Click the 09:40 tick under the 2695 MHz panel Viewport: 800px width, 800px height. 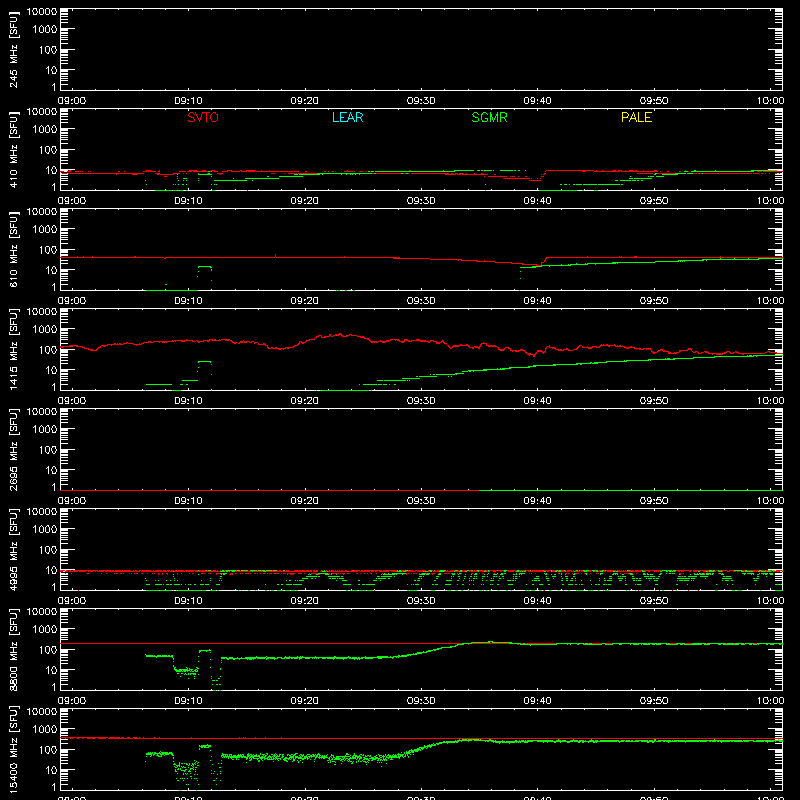click(x=537, y=501)
